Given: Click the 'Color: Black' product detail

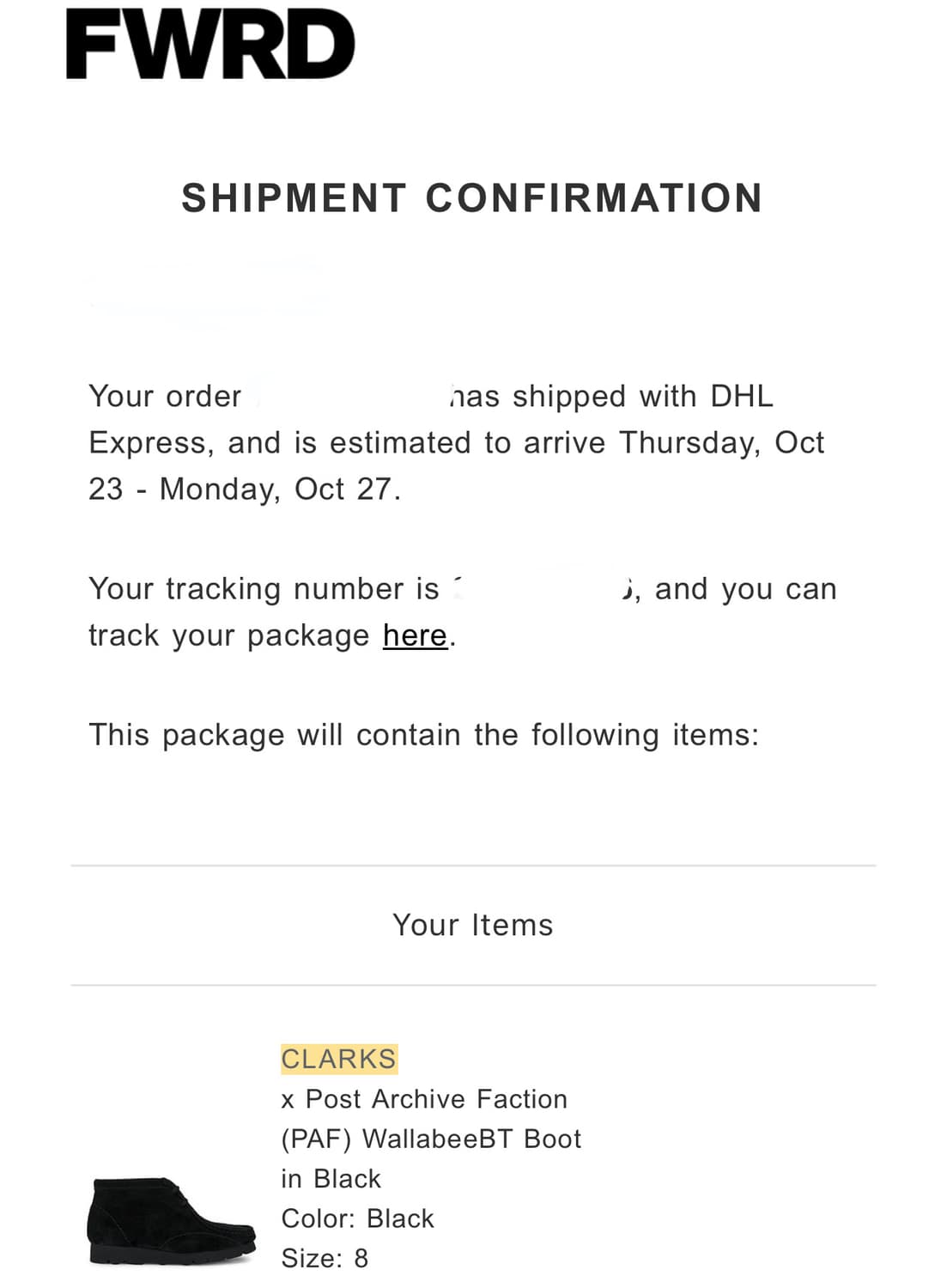Looking at the screenshot, I should tap(357, 1218).
